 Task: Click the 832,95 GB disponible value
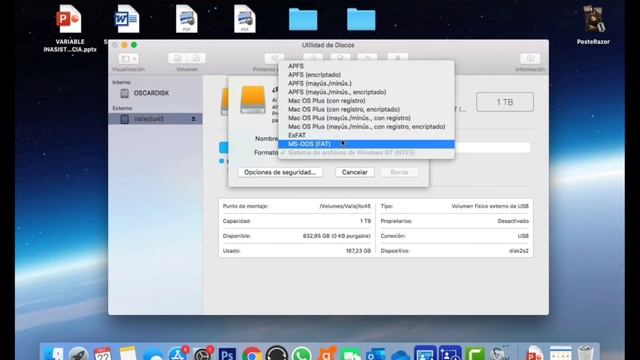336,236
